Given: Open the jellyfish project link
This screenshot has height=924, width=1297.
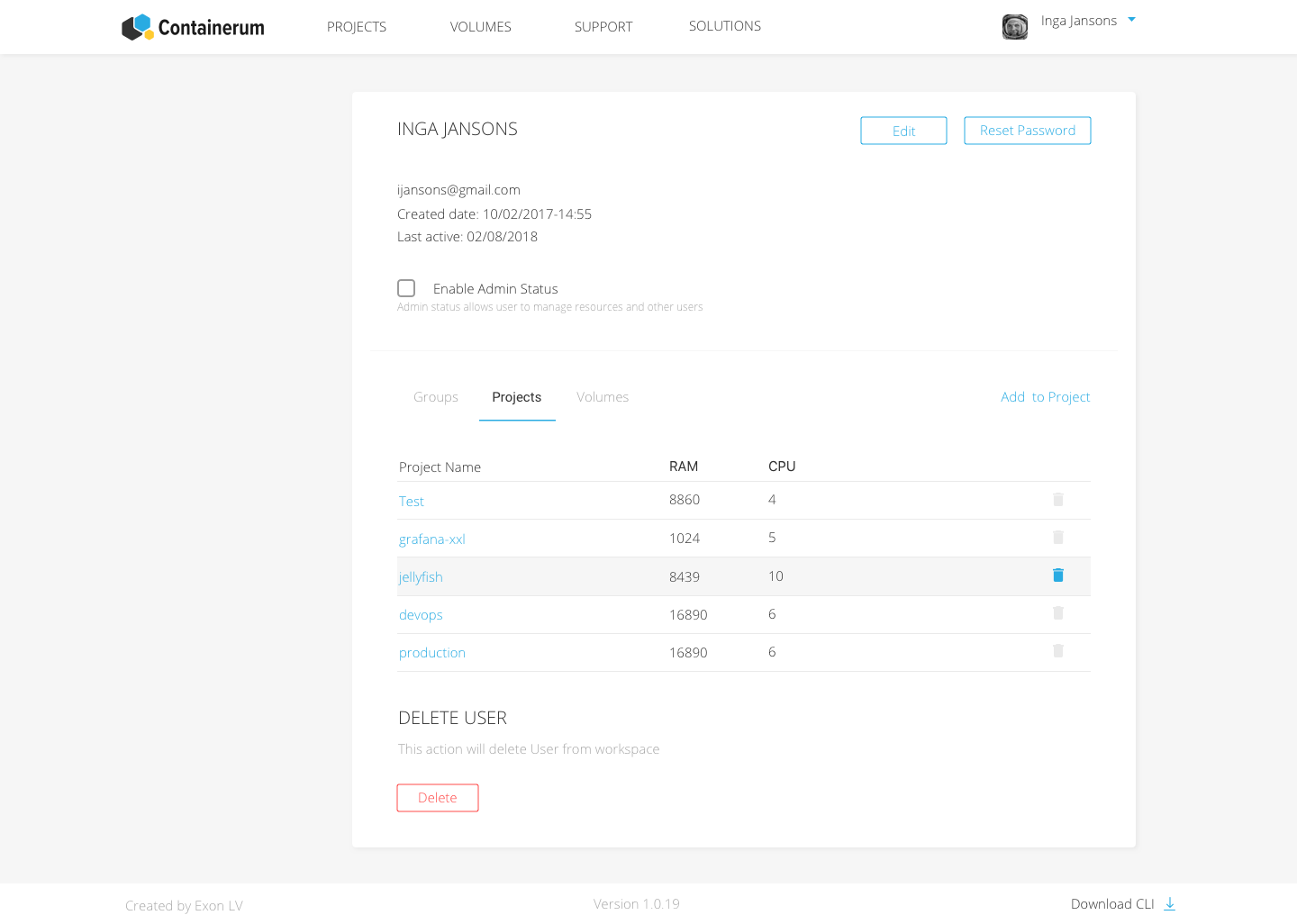Looking at the screenshot, I should [x=420, y=576].
